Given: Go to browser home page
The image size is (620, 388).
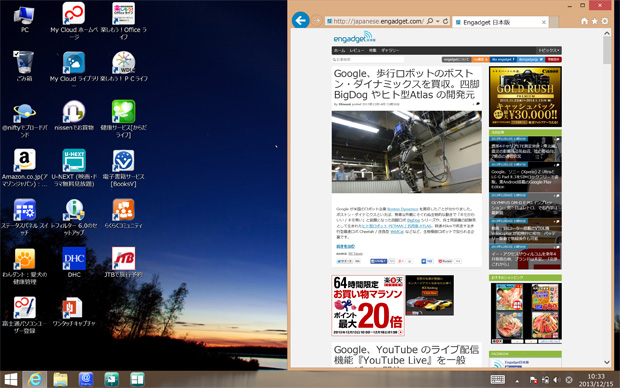Looking at the screenshot, I should point(584,21).
